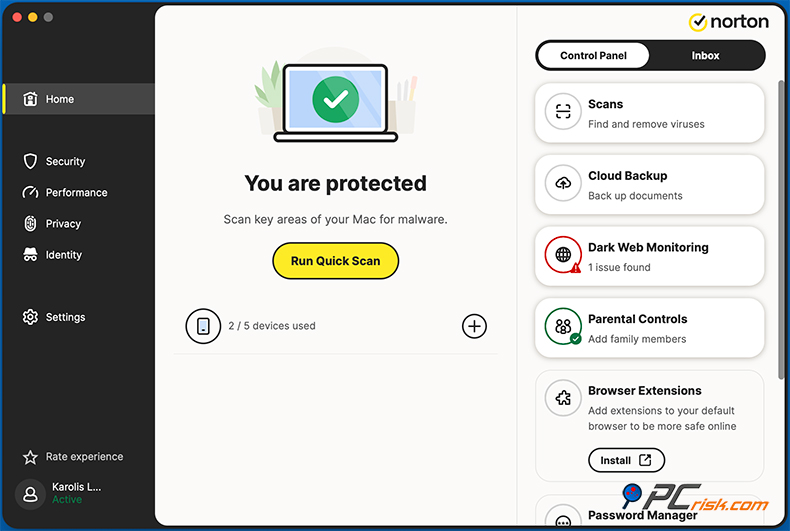Click Rate experience link
790x531 pixels.
click(84, 457)
